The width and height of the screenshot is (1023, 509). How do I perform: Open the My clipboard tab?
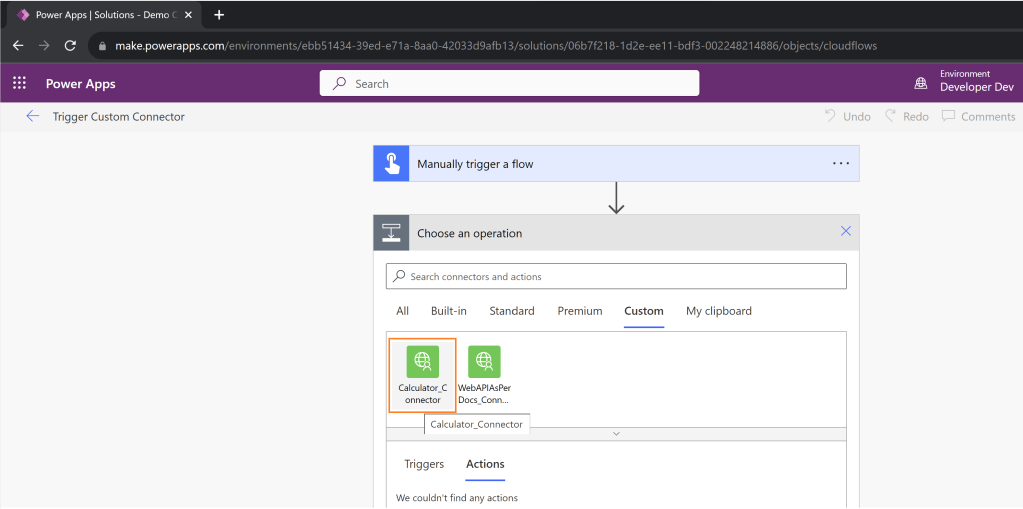[x=718, y=311]
